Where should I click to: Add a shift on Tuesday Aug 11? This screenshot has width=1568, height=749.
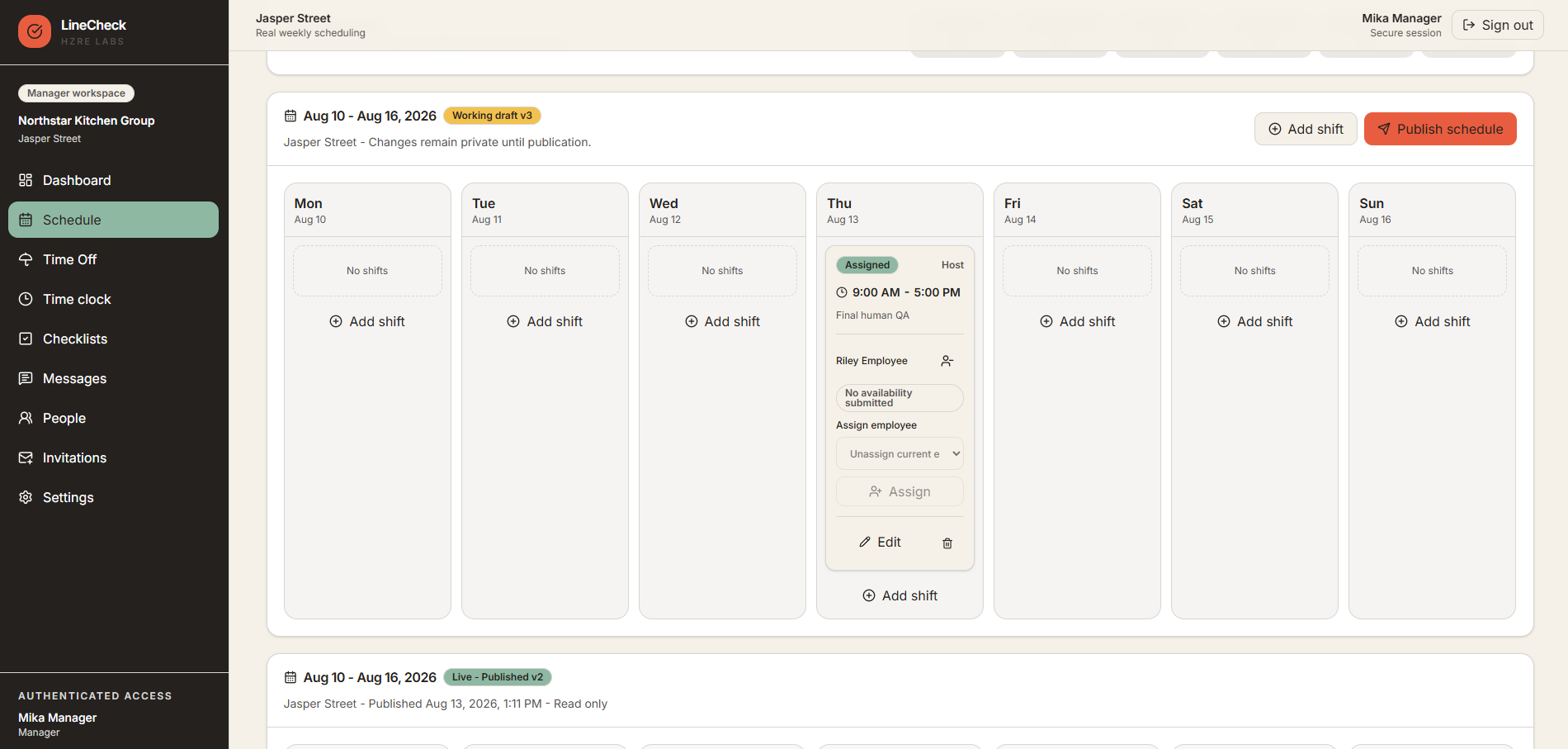pyautogui.click(x=545, y=321)
